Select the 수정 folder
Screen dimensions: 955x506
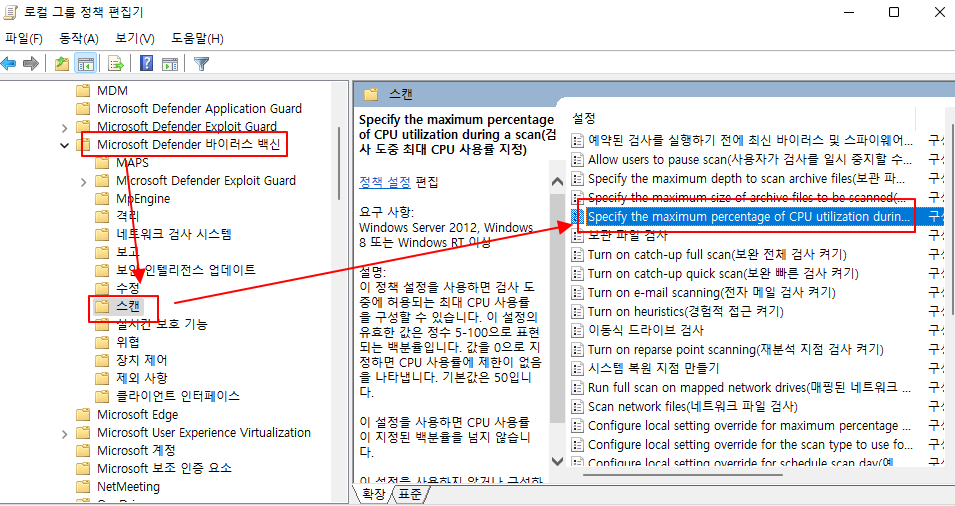click(x=118, y=287)
